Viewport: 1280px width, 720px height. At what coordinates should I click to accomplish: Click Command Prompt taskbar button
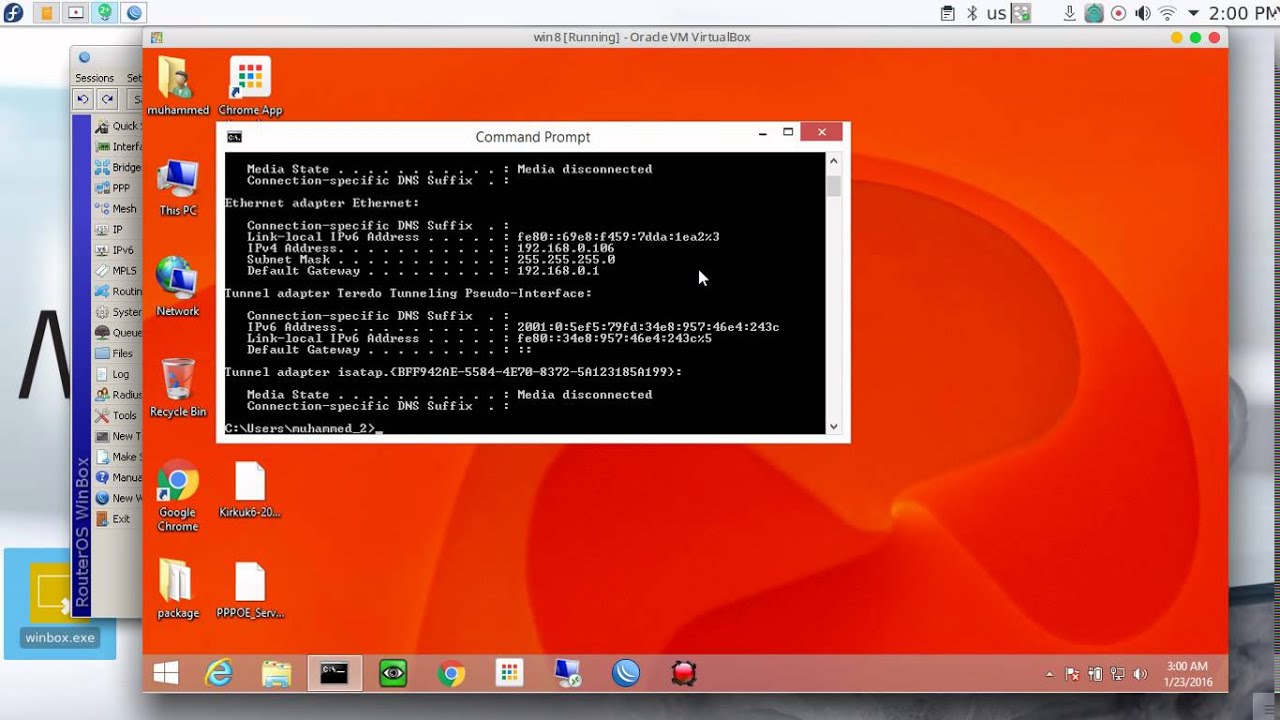click(x=334, y=674)
